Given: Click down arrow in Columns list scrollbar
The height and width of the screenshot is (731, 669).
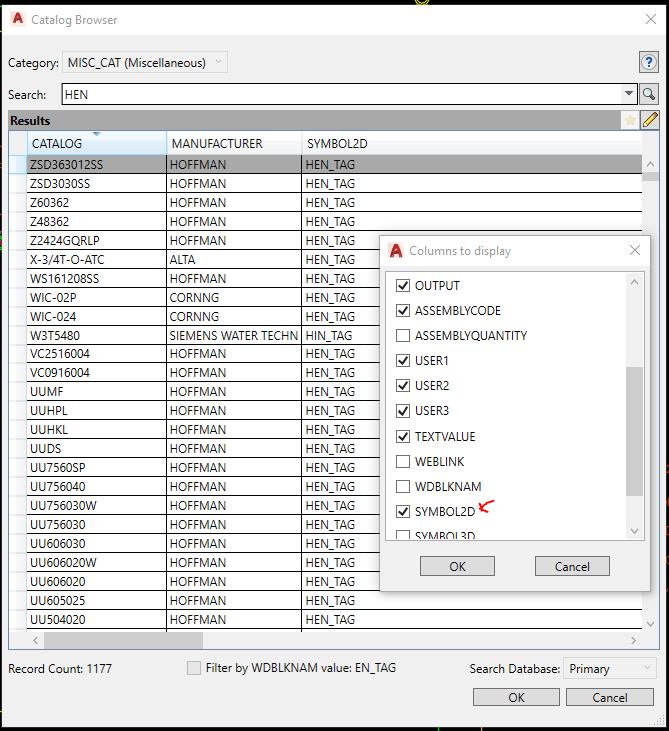Looking at the screenshot, I should coord(634,531).
